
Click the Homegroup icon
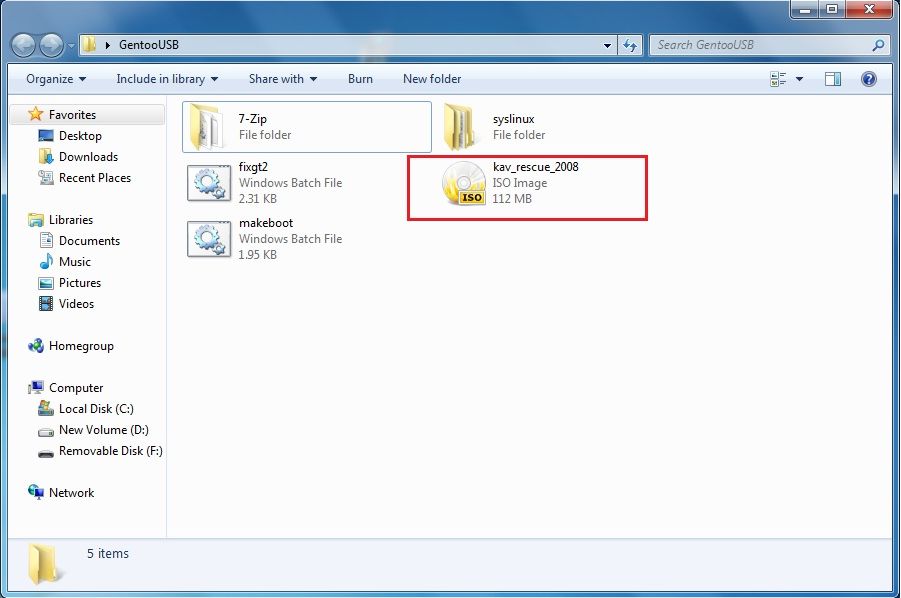pos(36,345)
